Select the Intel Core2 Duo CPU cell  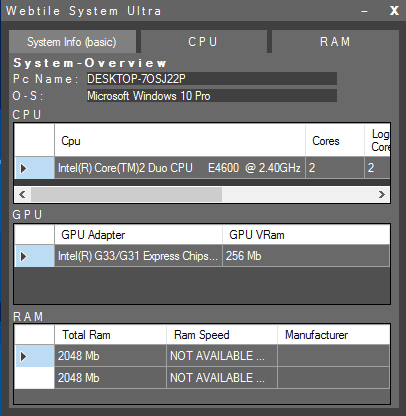[x=180, y=168]
